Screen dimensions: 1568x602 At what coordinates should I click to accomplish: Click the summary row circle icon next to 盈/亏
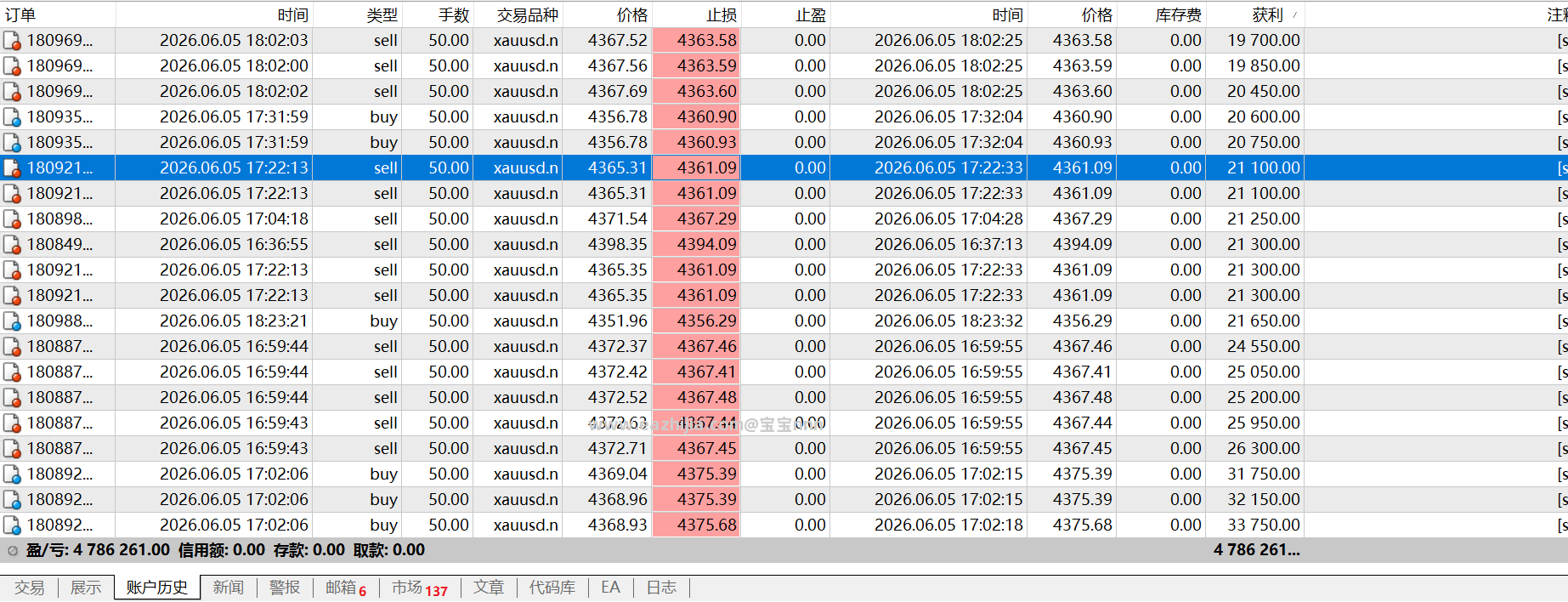pos(13,551)
